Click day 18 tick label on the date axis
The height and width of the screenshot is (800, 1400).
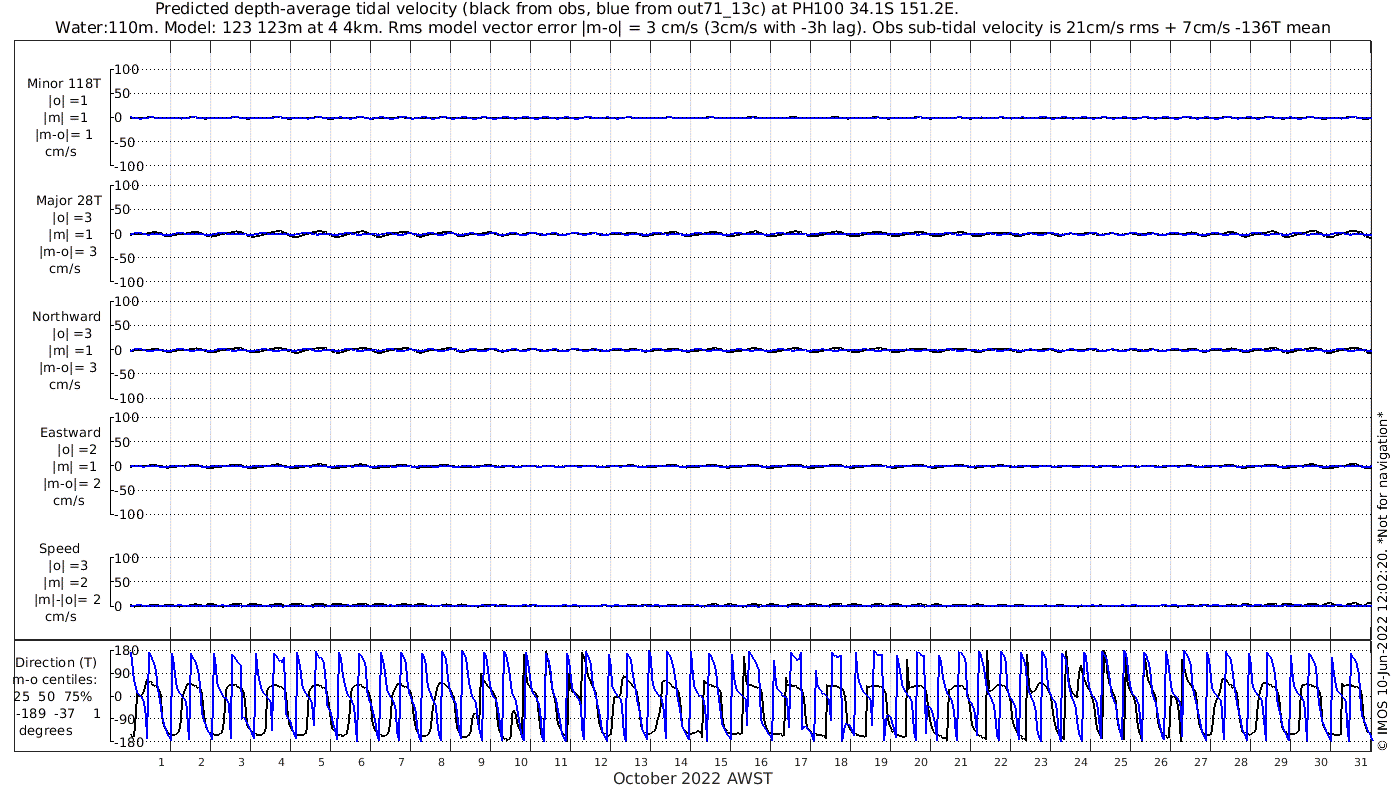coord(841,762)
